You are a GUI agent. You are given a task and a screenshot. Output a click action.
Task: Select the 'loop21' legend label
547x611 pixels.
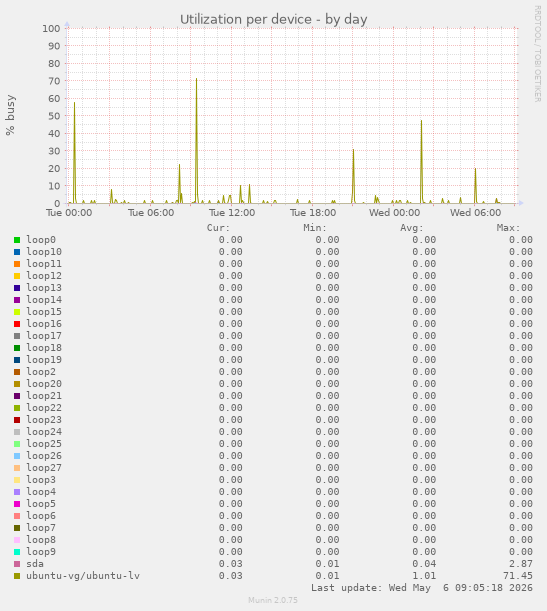tap(44, 396)
